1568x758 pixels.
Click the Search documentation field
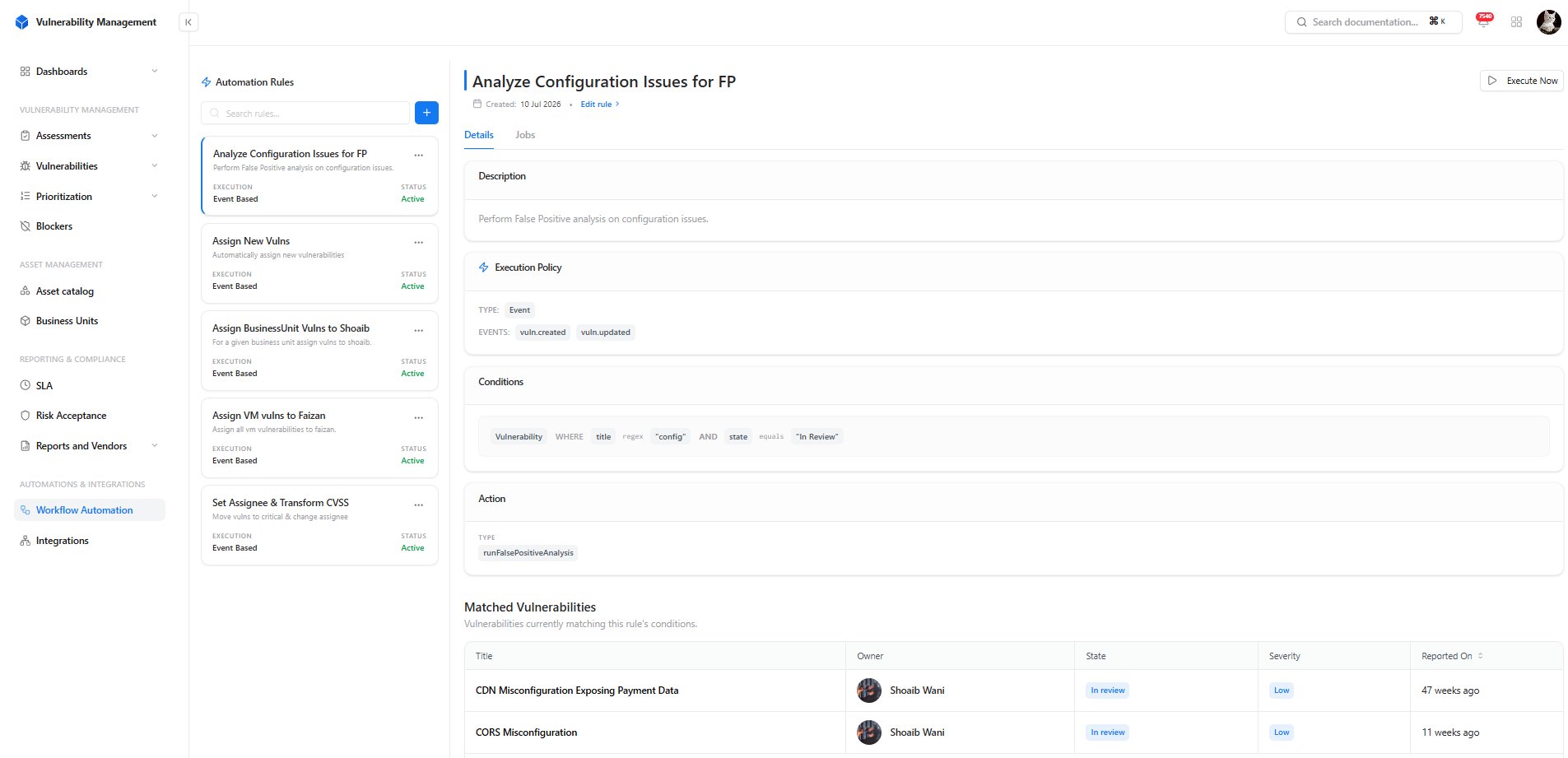click(1373, 22)
